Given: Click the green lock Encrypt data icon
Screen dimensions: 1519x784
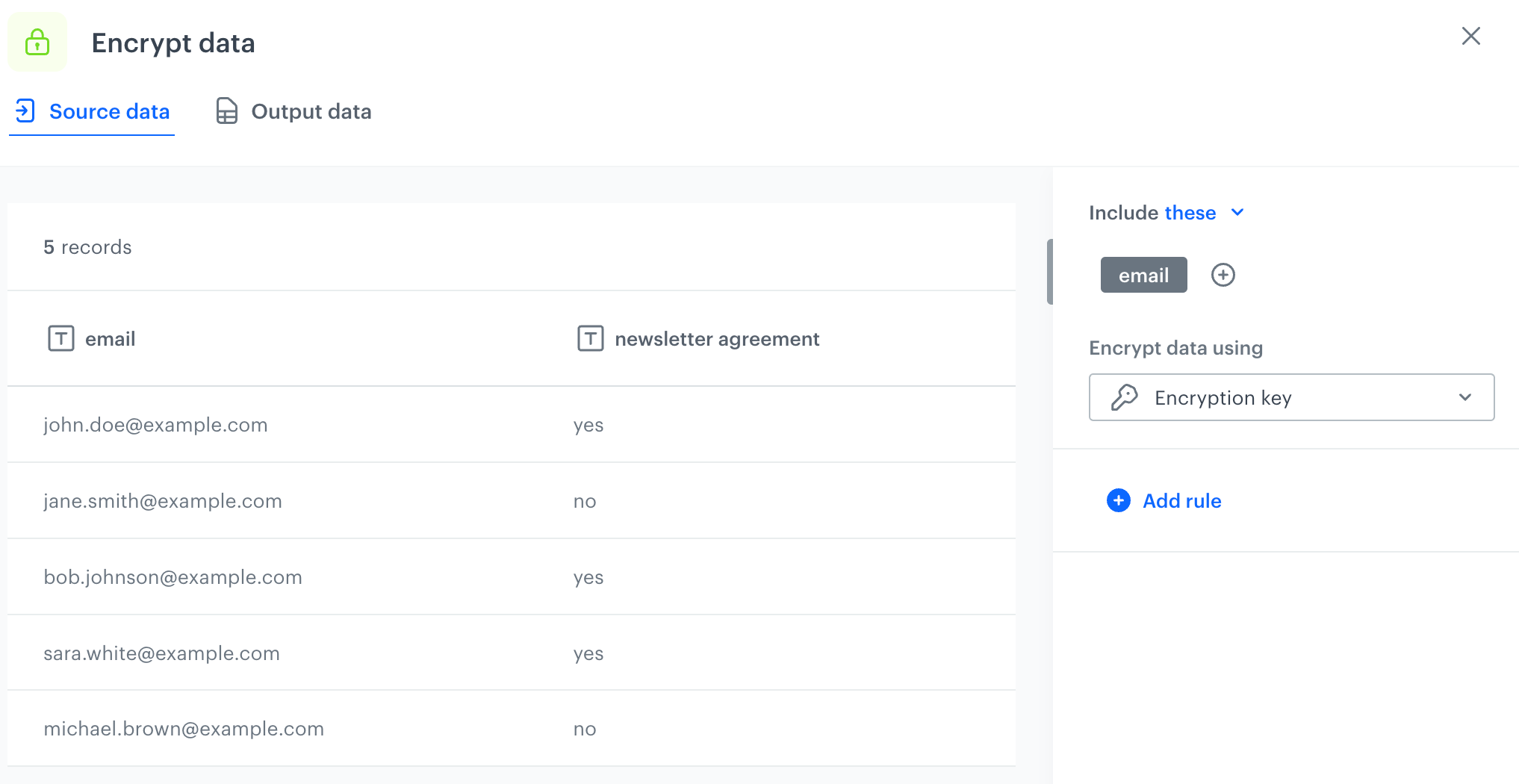Looking at the screenshot, I should 37,43.
